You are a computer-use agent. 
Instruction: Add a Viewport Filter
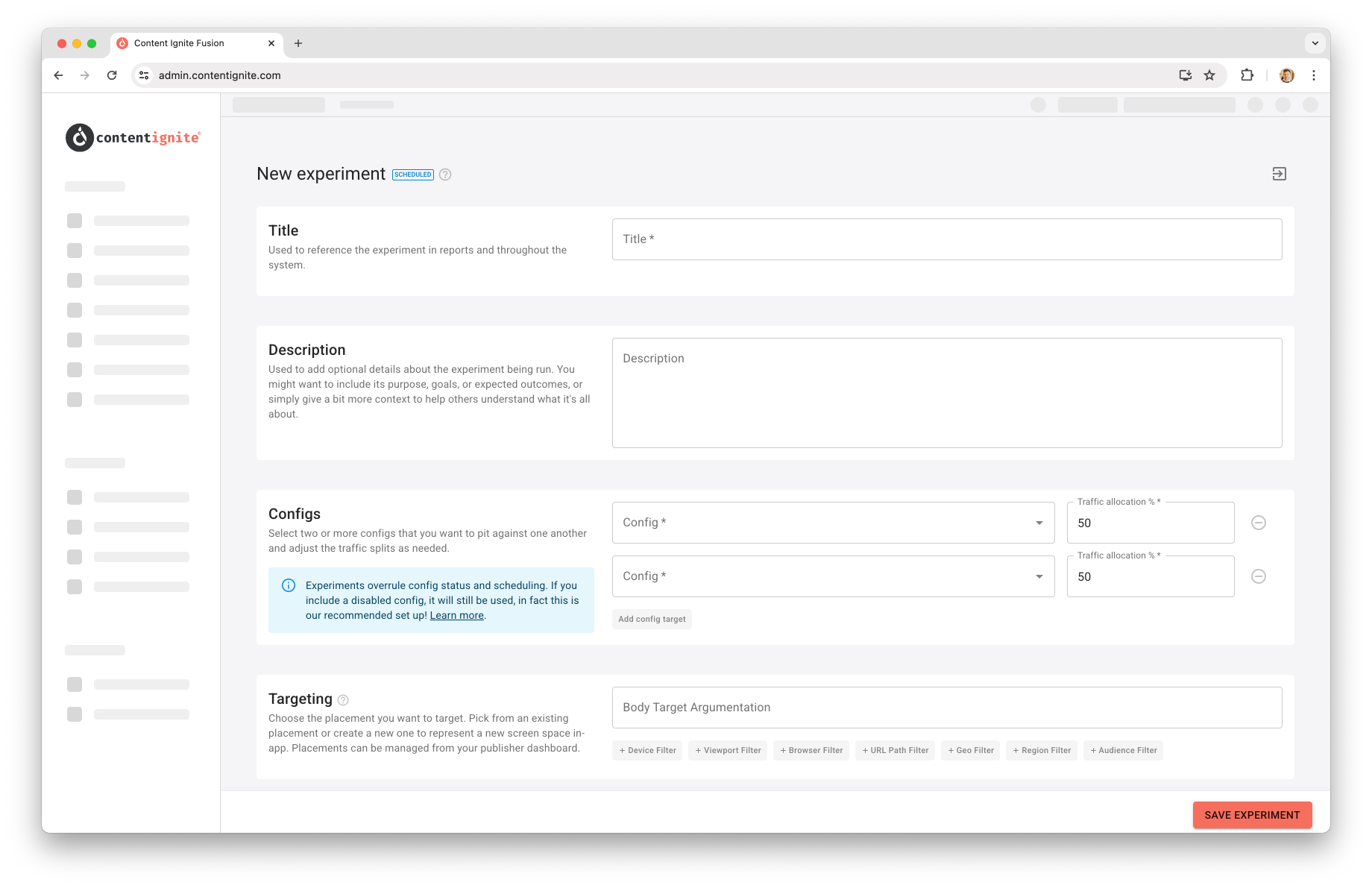tap(728, 750)
